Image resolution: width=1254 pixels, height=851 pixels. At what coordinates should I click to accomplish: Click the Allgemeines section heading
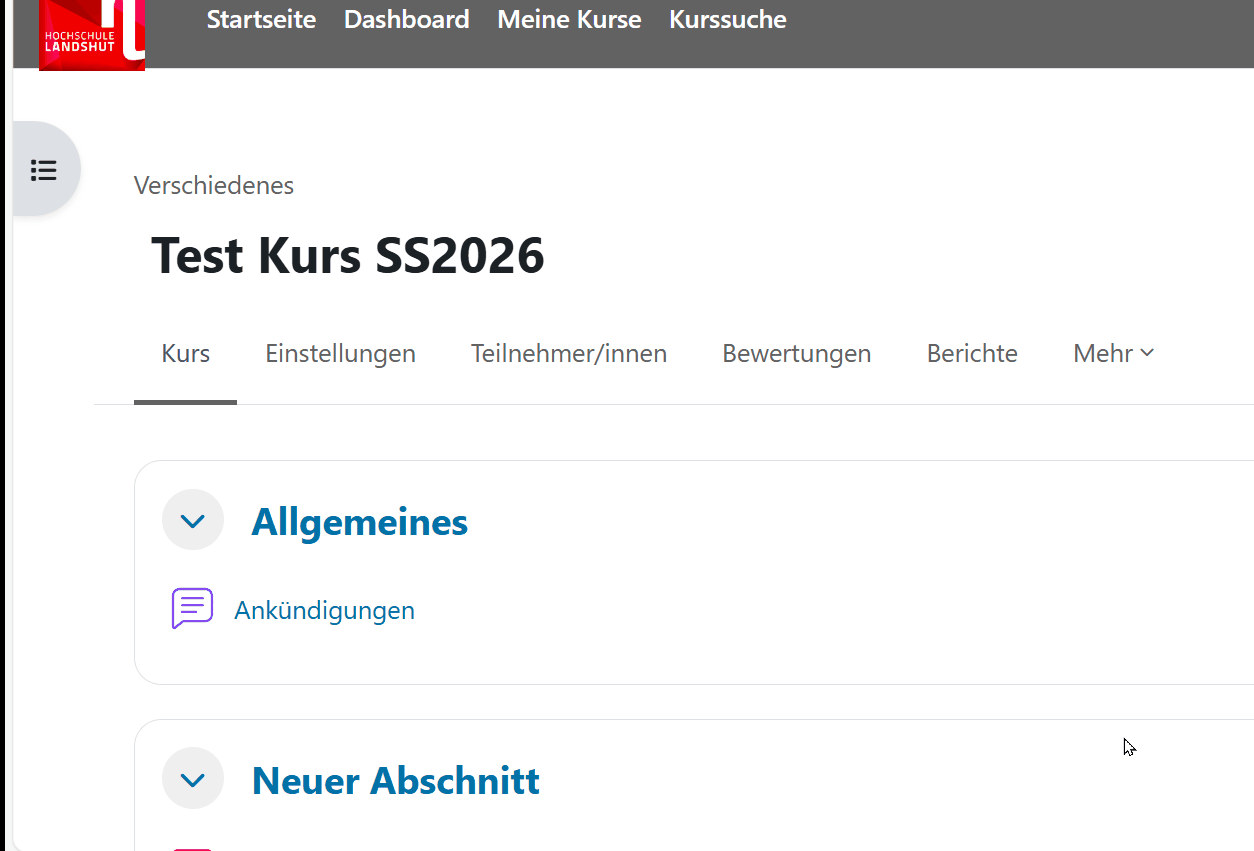coord(359,521)
